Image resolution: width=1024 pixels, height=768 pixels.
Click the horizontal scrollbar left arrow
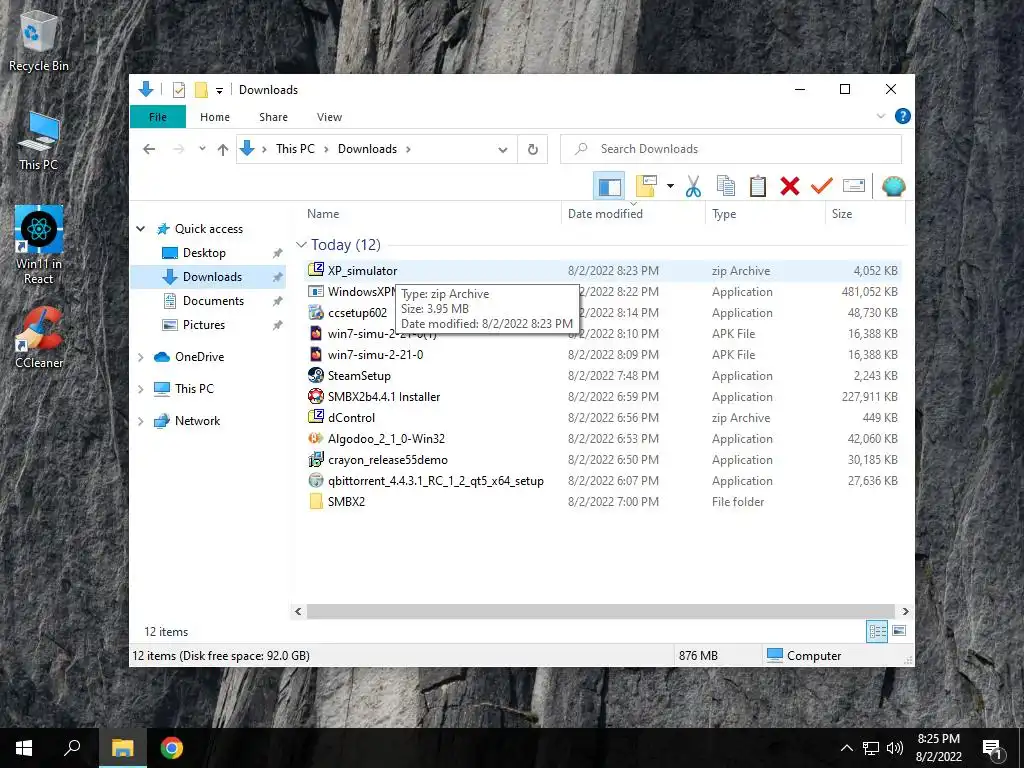coord(298,612)
